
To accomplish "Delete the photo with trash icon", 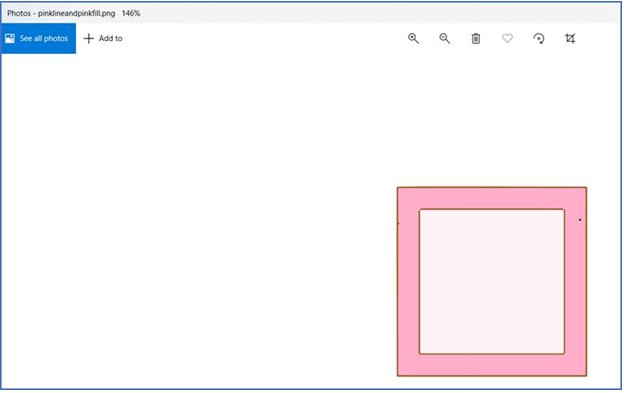I will [x=476, y=39].
